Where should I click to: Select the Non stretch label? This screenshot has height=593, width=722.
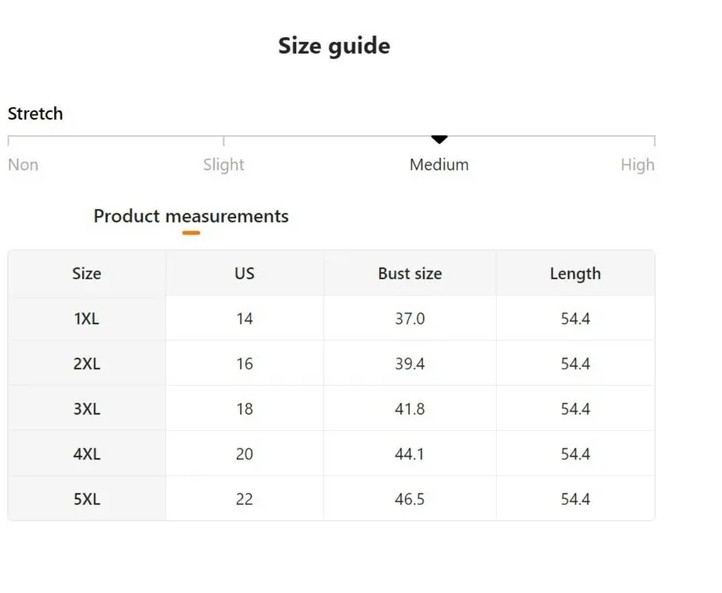(x=23, y=165)
